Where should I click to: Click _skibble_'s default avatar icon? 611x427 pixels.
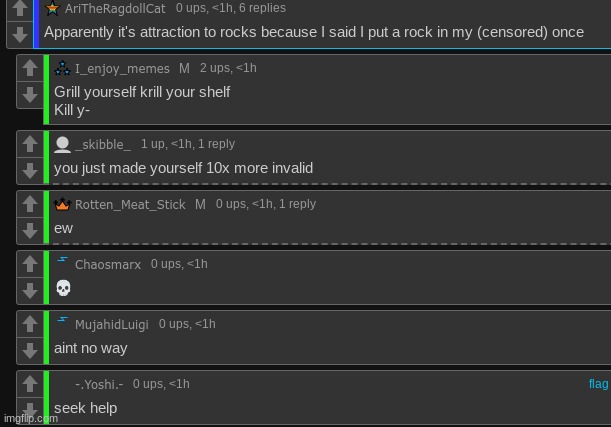point(62,144)
